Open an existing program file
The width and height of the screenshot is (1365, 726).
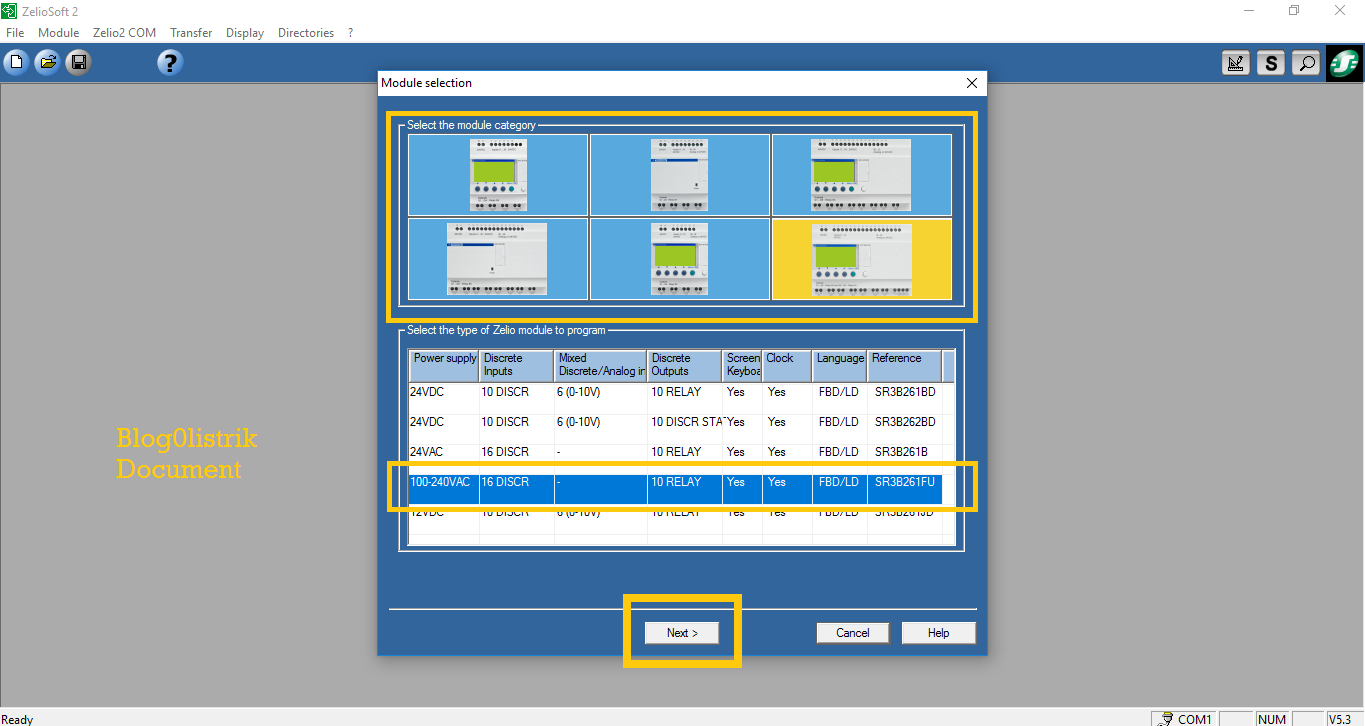(47, 61)
